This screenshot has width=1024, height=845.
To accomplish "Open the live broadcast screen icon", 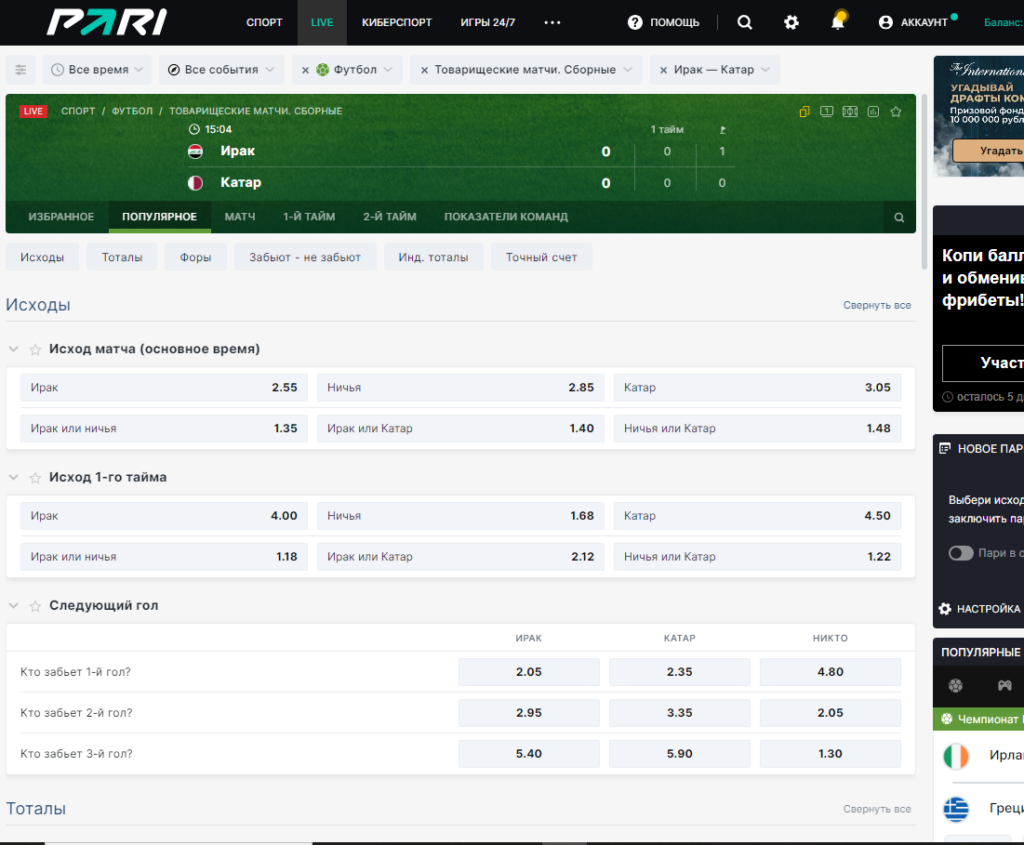I will point(827,112).
